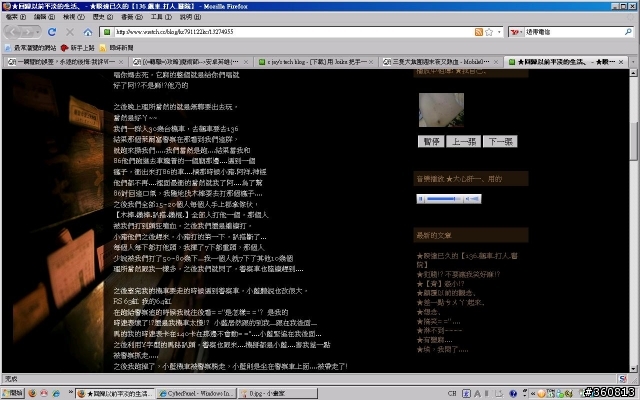Click the magnifier search icon in search box

pyautogui.click(x=628, y=32)
